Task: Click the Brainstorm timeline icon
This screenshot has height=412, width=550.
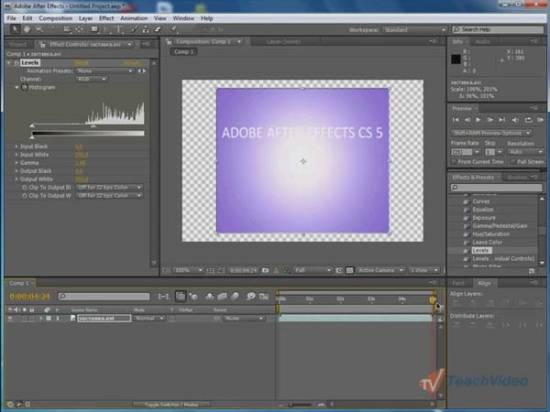Action: click(250, 297)
